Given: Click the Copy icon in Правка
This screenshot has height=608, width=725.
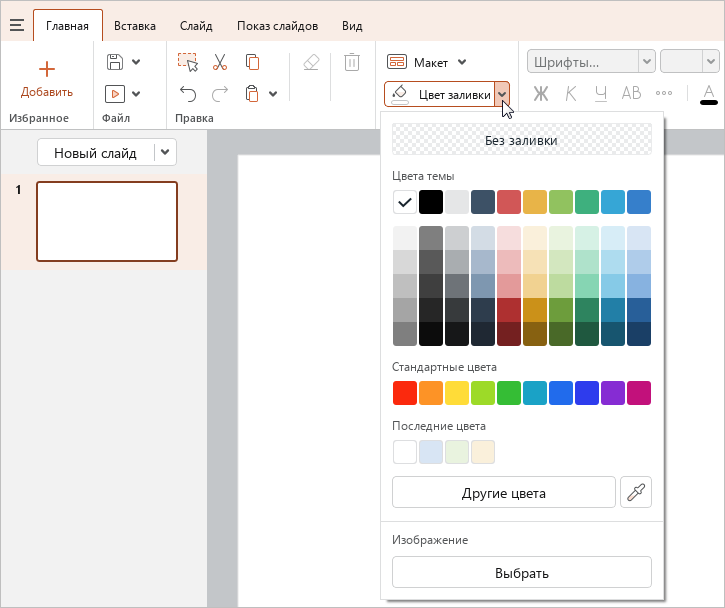Looking at the screenshot, I should pos(252,62).
